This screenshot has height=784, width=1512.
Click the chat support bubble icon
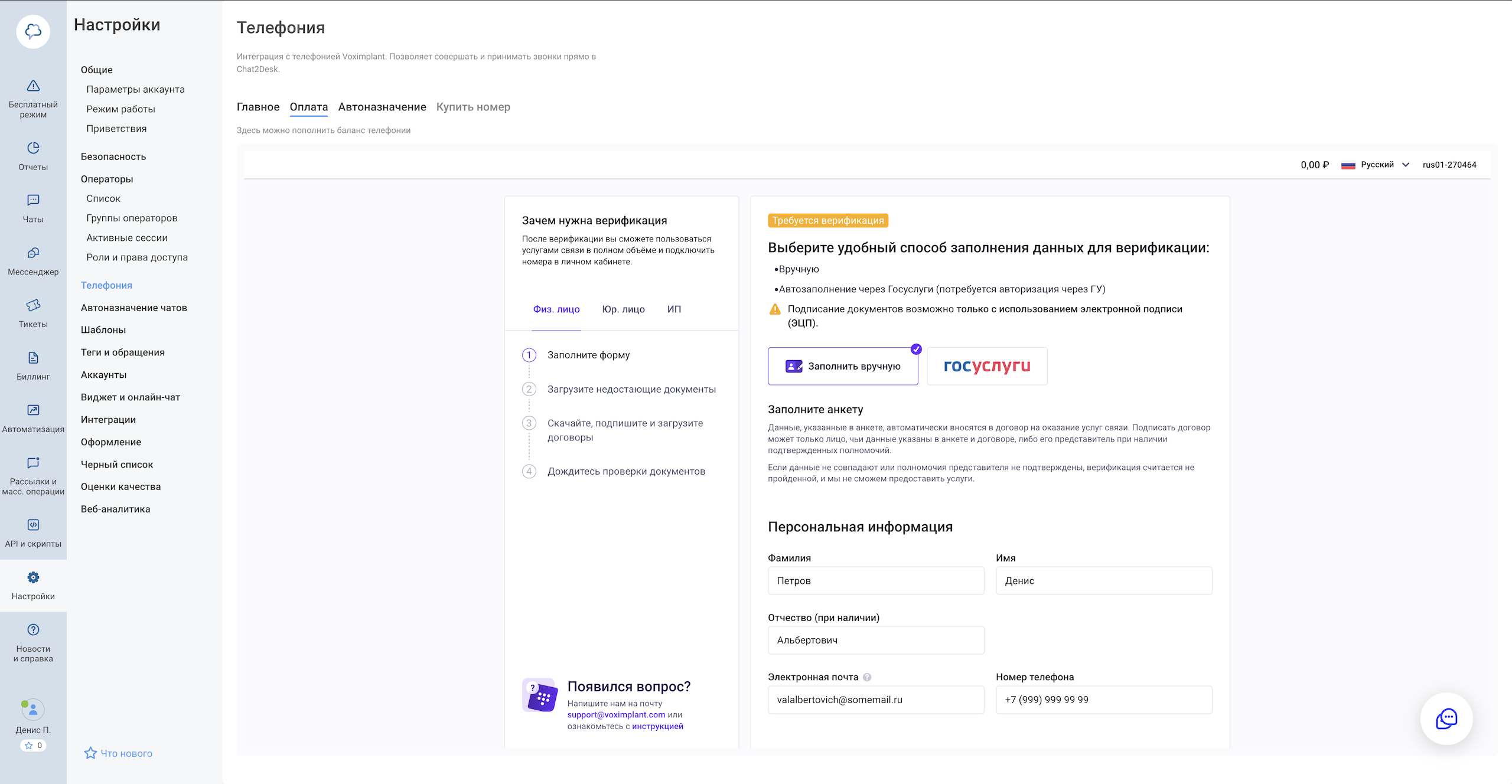point(1446,718)
